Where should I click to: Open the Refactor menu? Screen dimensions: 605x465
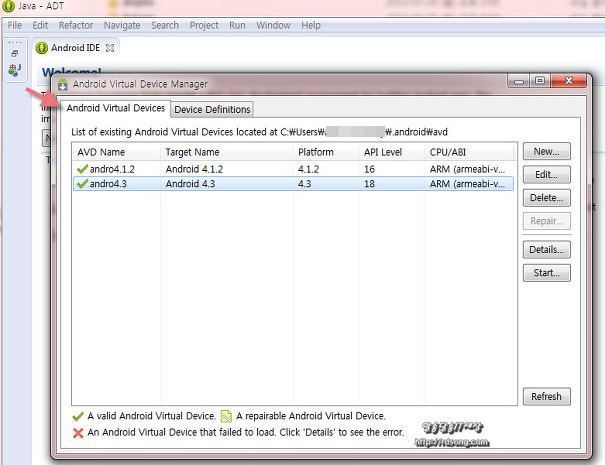76,25
